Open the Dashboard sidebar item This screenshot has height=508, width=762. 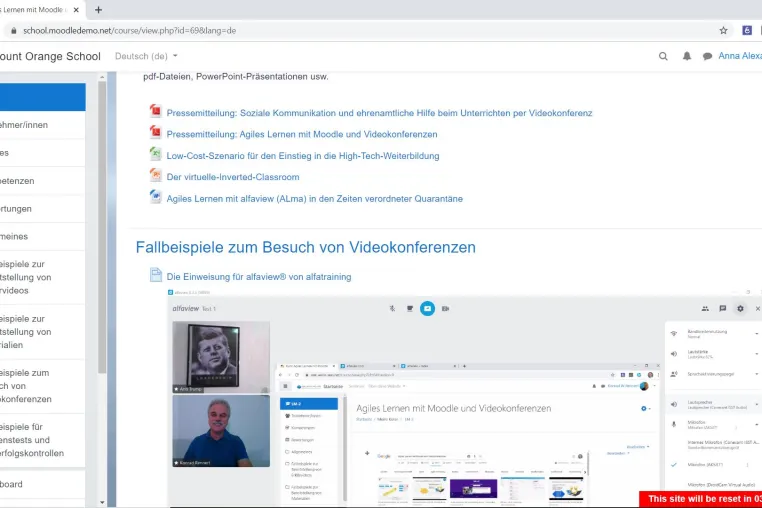point(43,484)
